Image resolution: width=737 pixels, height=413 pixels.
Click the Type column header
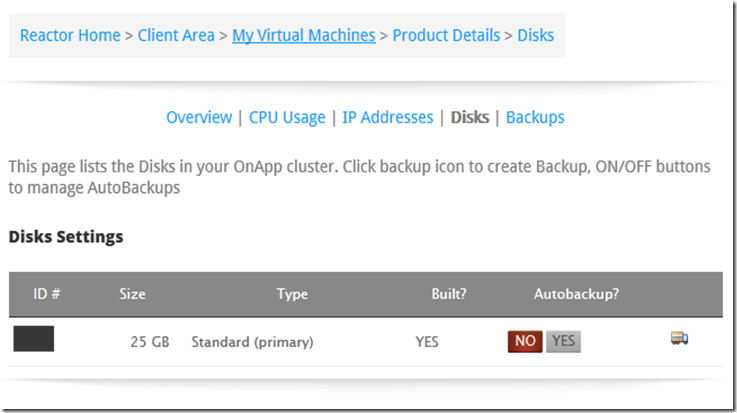tap(292, 294)
